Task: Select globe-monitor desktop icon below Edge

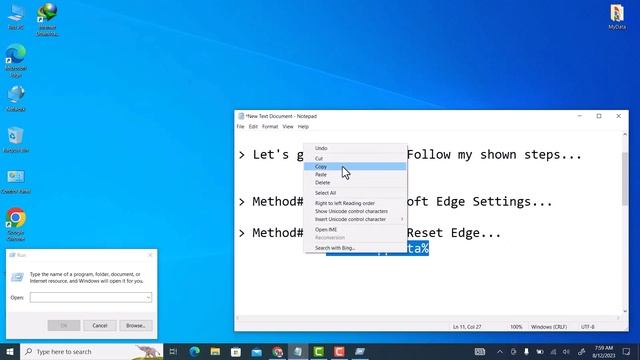Action: tap(16, 98)
